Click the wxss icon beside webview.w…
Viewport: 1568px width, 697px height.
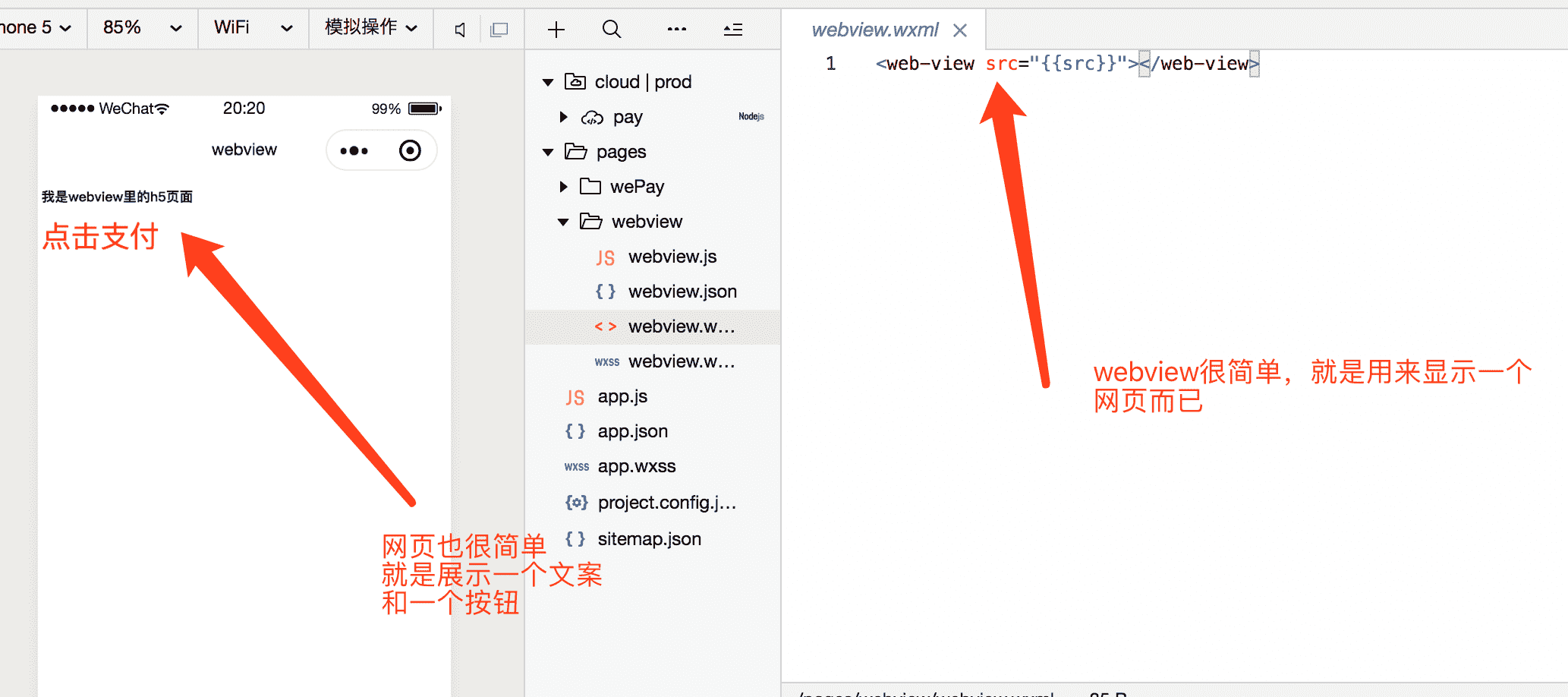coord(606,362)
